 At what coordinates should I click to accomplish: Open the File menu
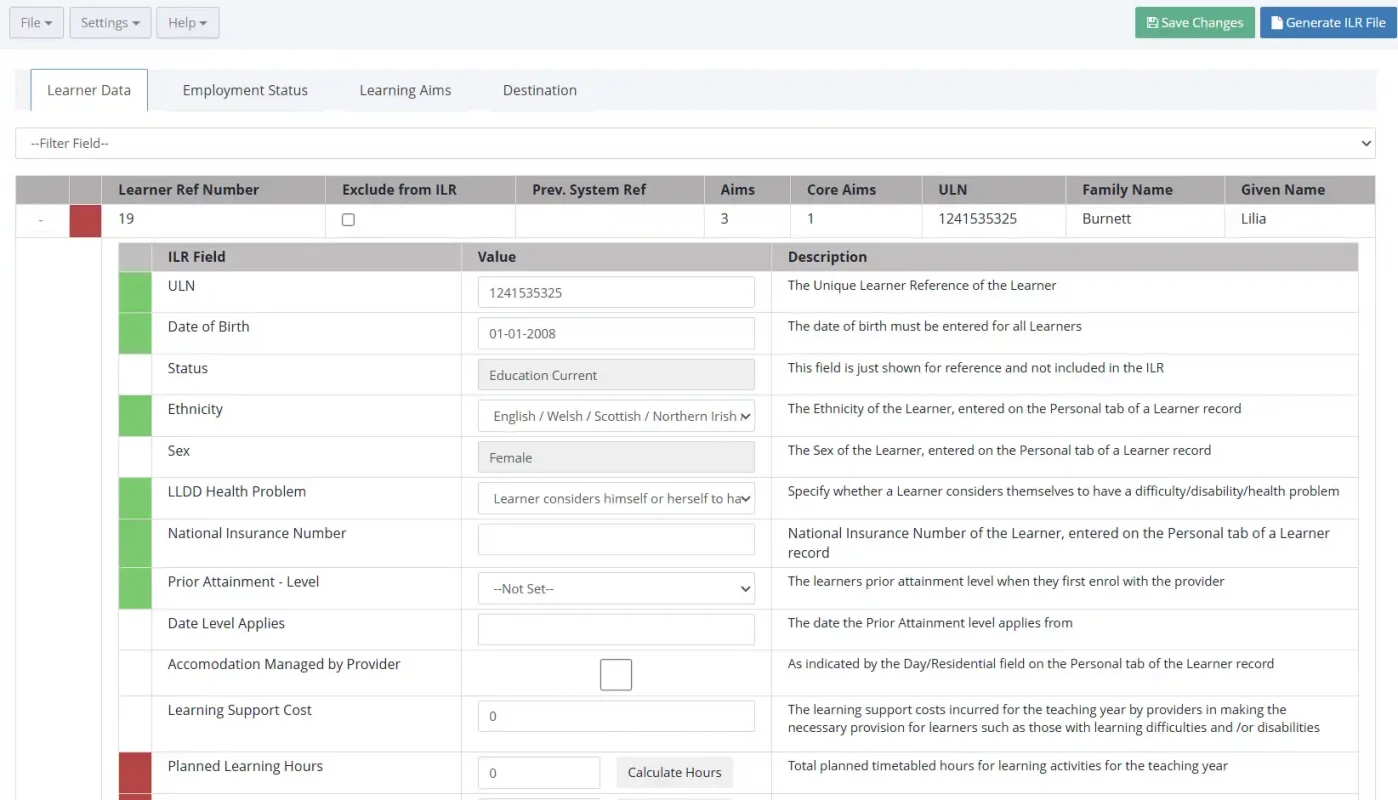pos(36,23)
